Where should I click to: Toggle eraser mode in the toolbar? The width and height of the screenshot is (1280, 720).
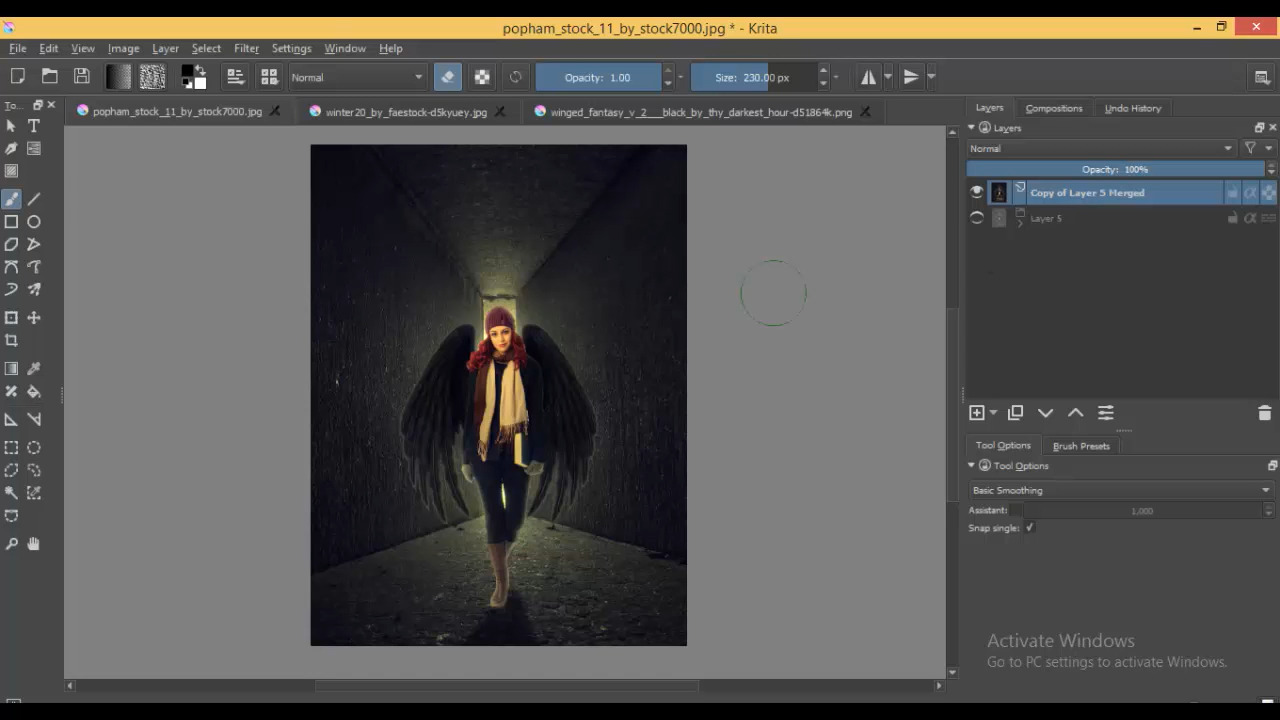[x=447, y=77]
